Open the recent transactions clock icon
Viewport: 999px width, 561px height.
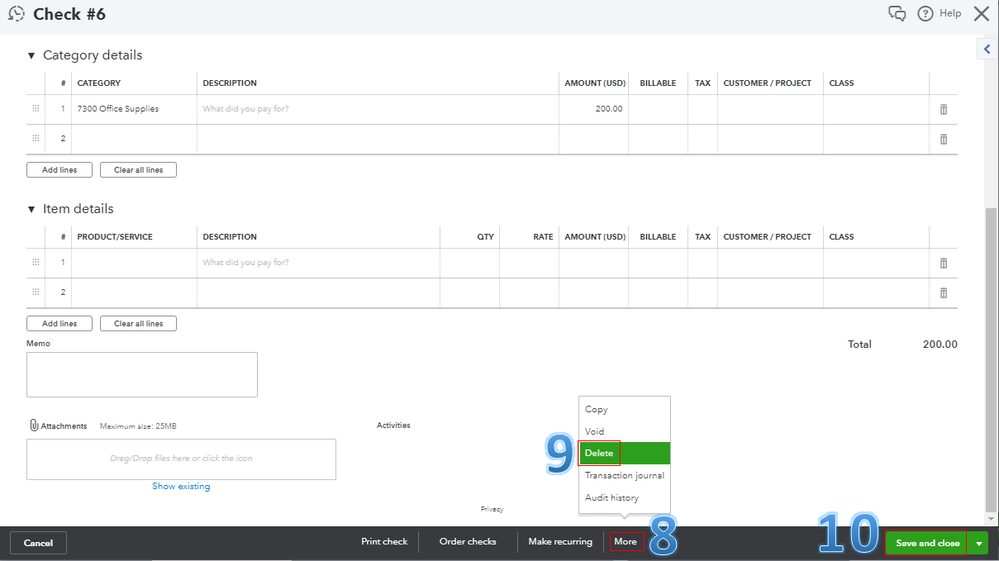pyautogui.click(x=16, y=13)
